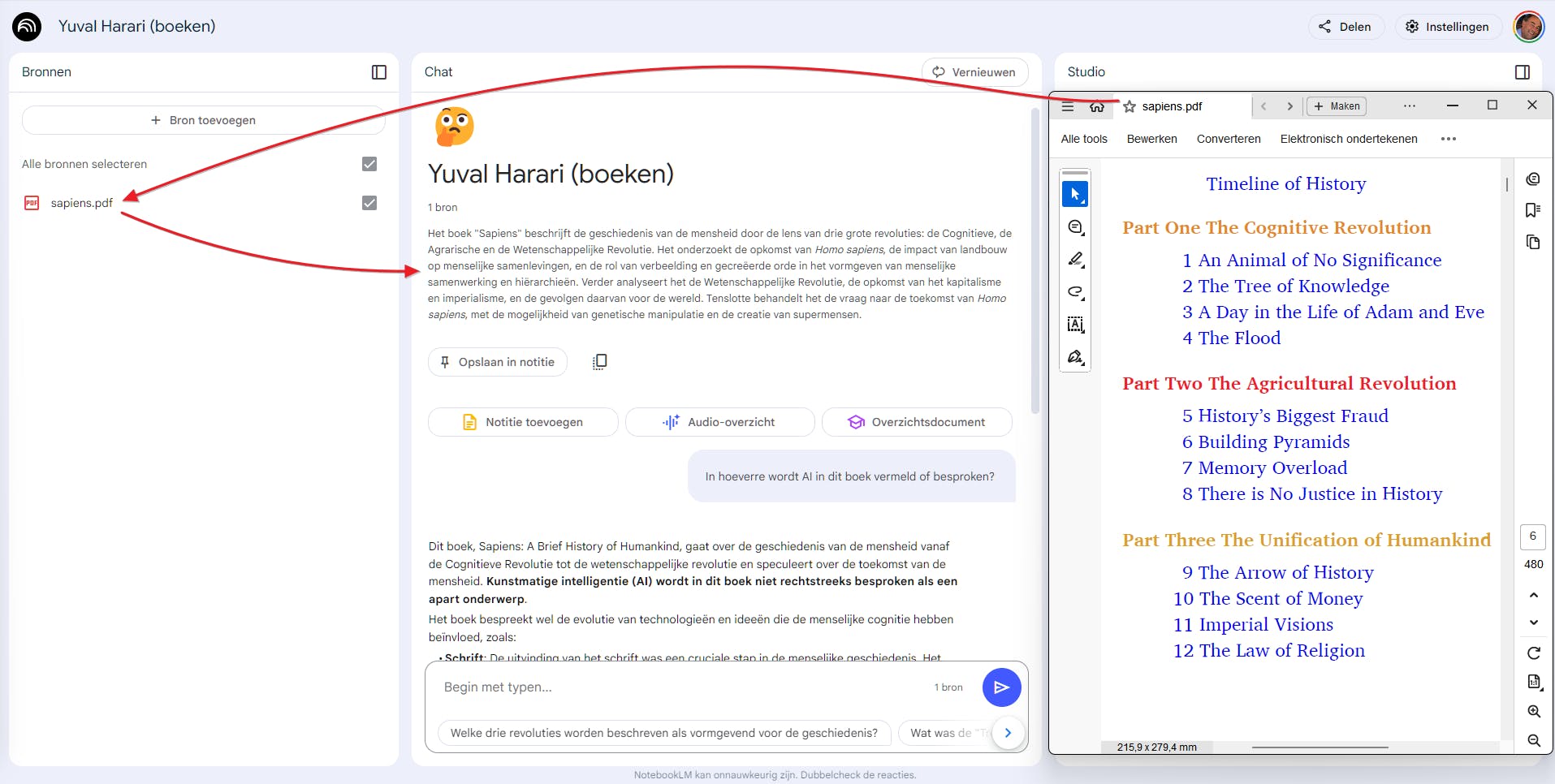Click the PDF page number field

(x=1533, y=536)
